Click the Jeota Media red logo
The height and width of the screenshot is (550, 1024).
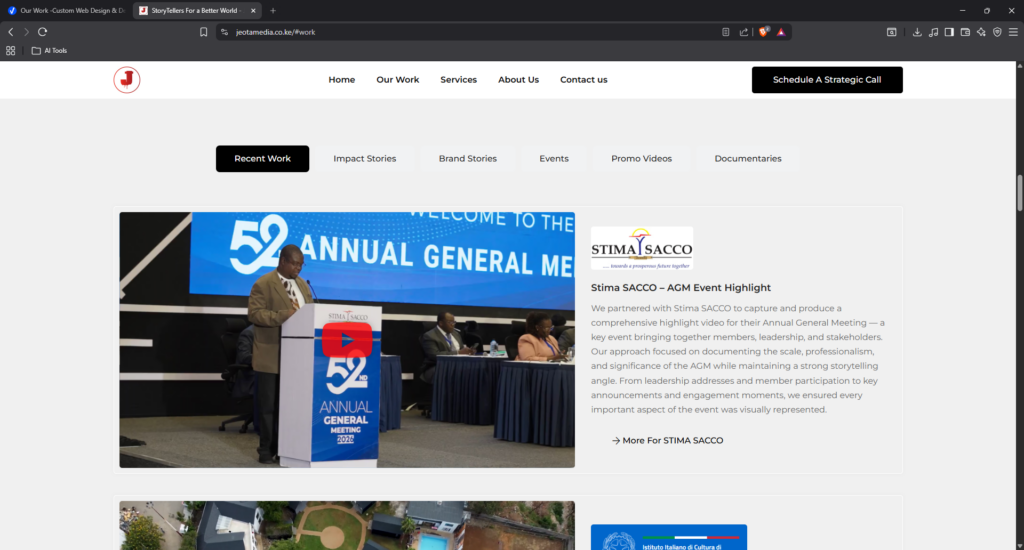pyautogui.click(x=127, y=80)
